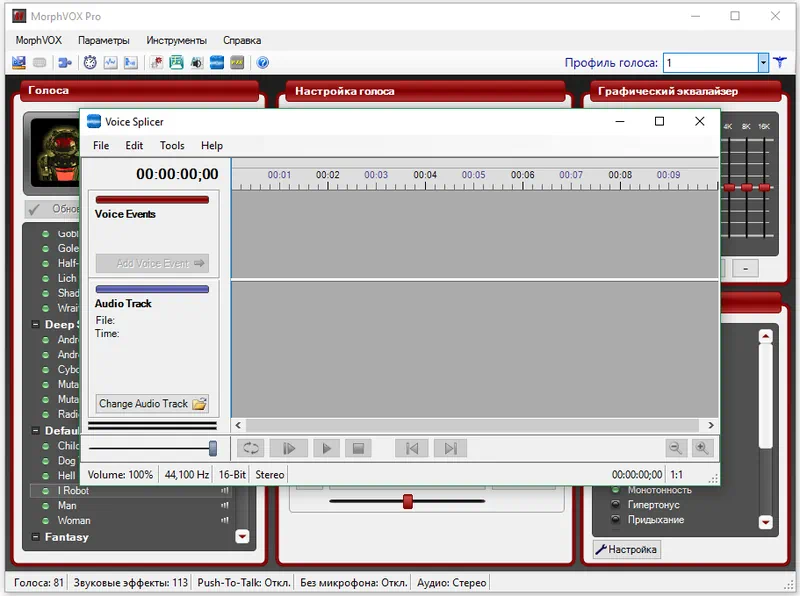Zoom in the Voice Splicer timeline
Viewport: 800px width, 596px height.
pyautogui.click(x=702, y=448)
